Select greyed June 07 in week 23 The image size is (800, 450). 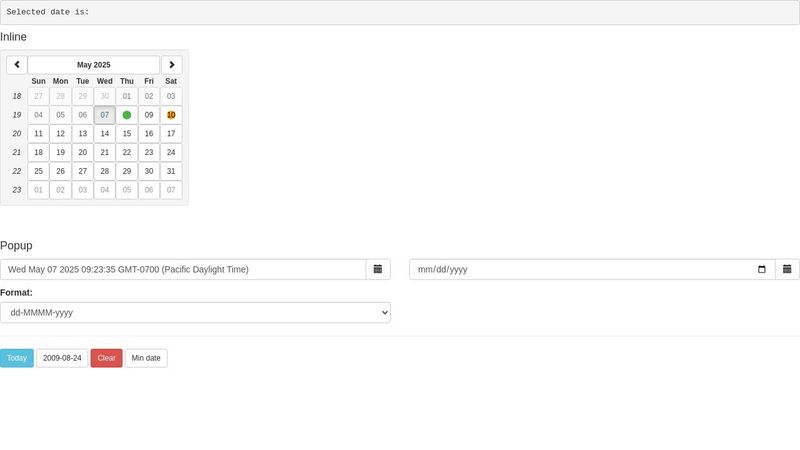click(171, 190)
